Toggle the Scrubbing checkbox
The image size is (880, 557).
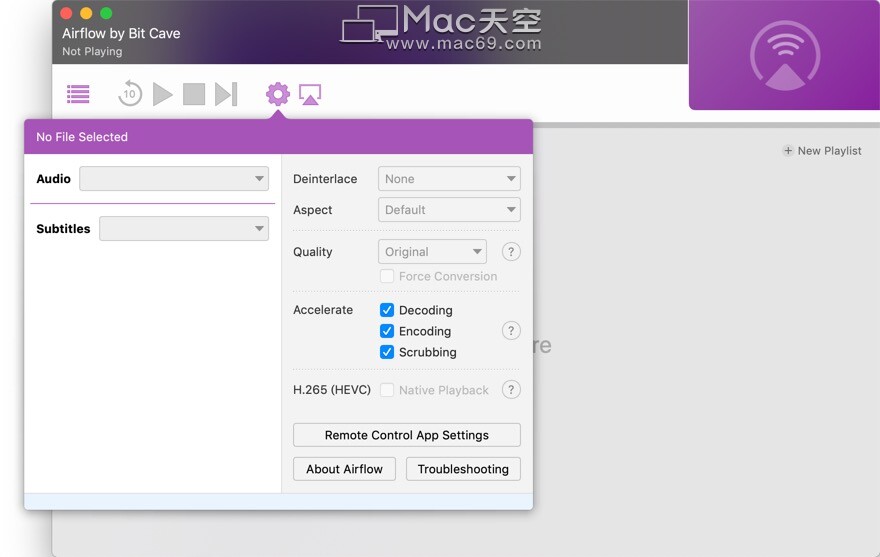(x=387, y=352)
